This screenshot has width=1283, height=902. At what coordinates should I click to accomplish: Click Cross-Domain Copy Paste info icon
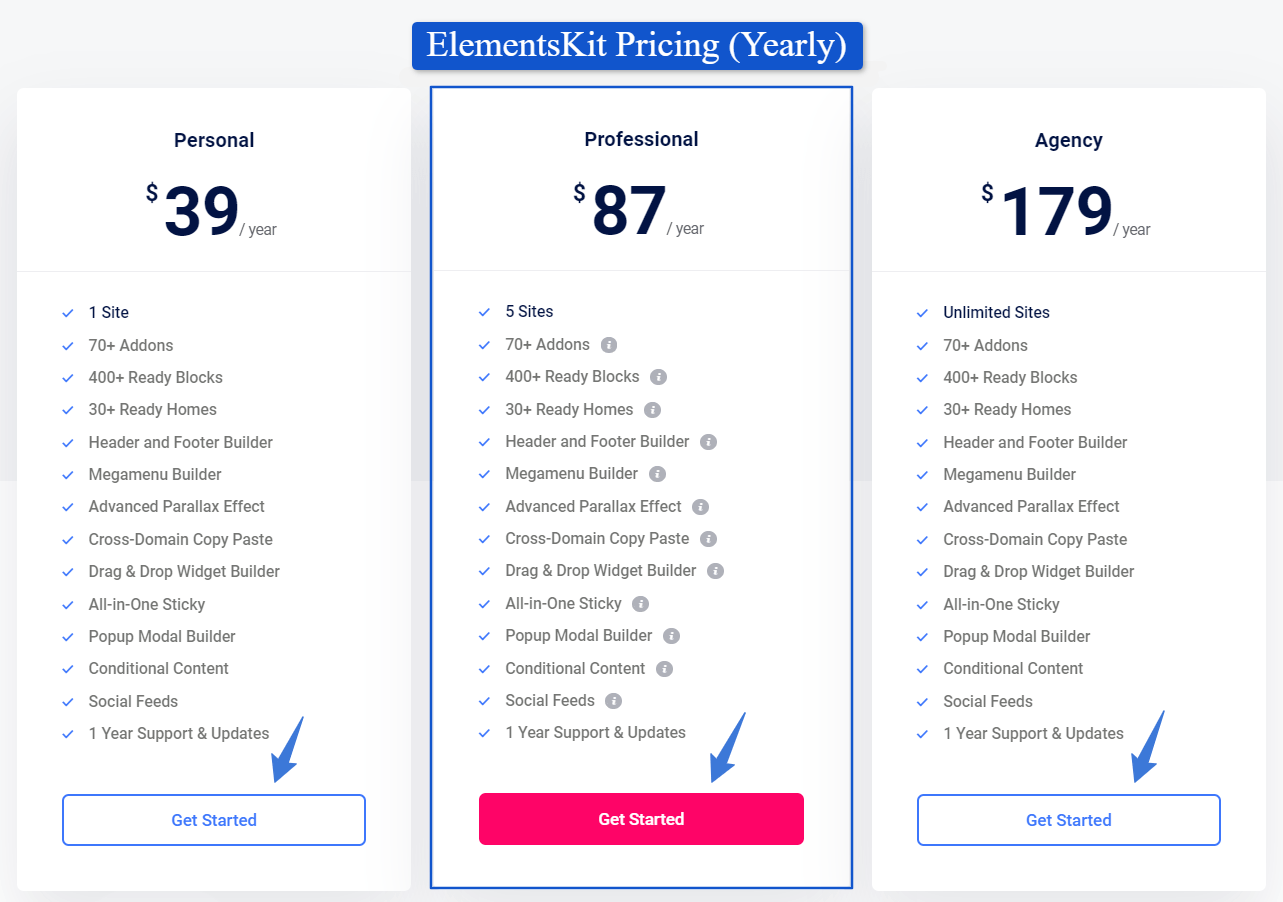709,539
